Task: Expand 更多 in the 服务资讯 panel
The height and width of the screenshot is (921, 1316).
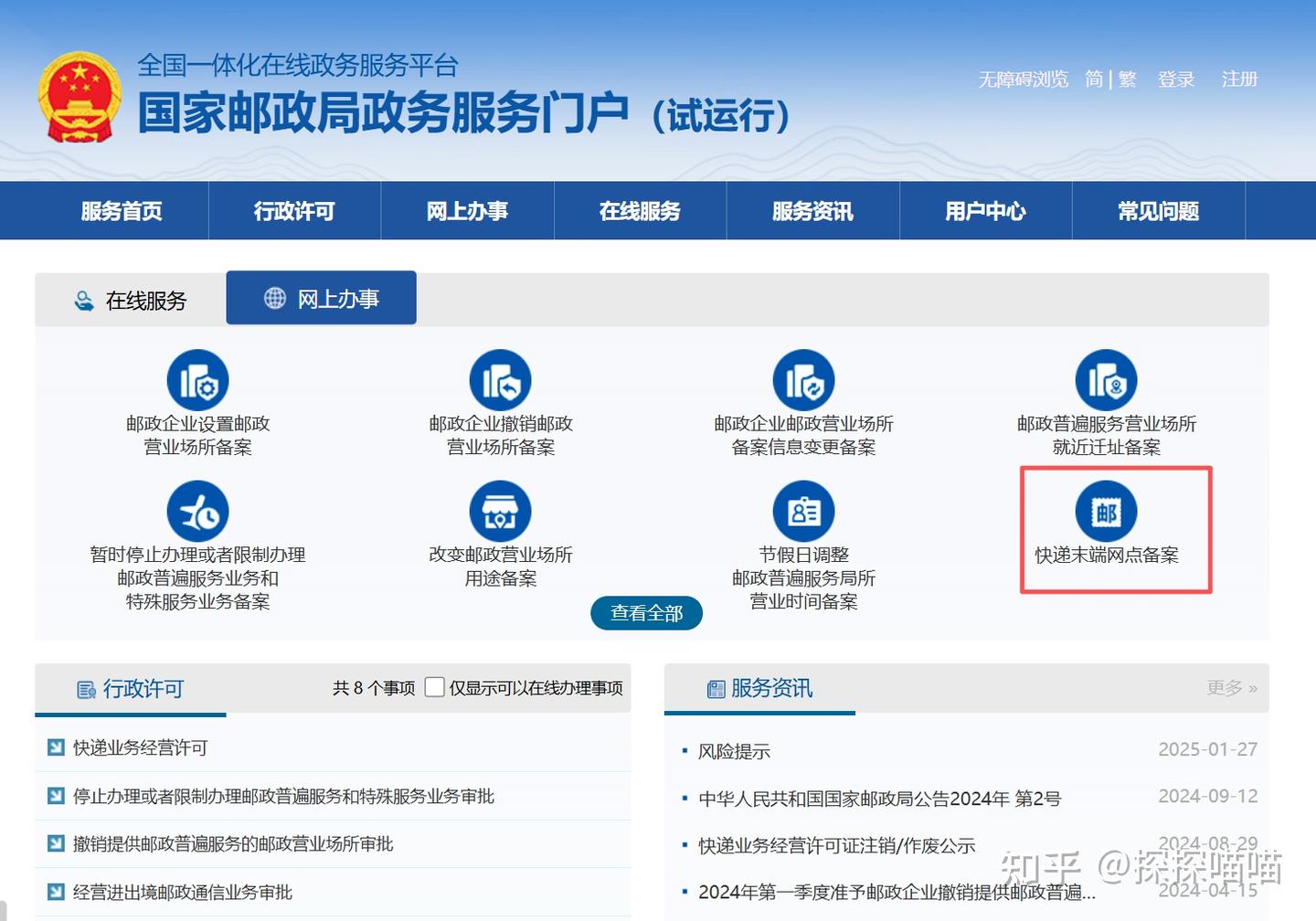Action: pyautogui.click(x=1231, y=688)
